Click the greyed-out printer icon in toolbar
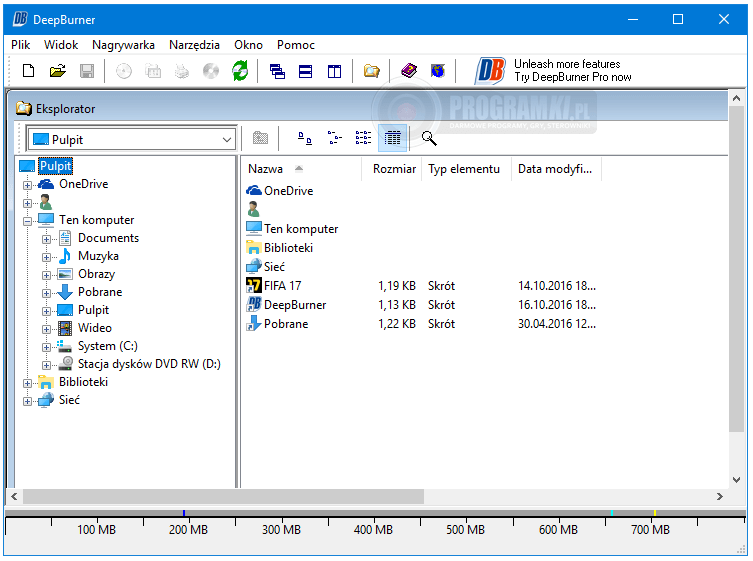753x561 pixels. [182, 71]
